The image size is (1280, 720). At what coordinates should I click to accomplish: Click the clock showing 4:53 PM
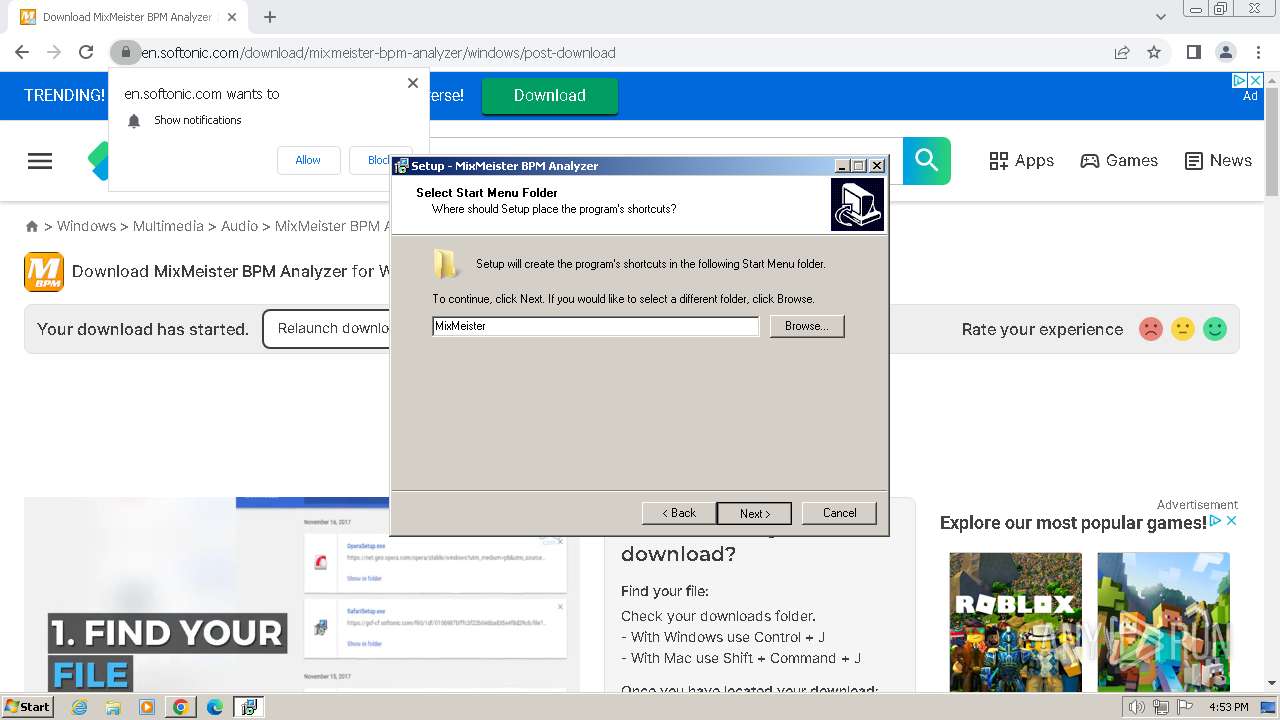(1228, 707)
